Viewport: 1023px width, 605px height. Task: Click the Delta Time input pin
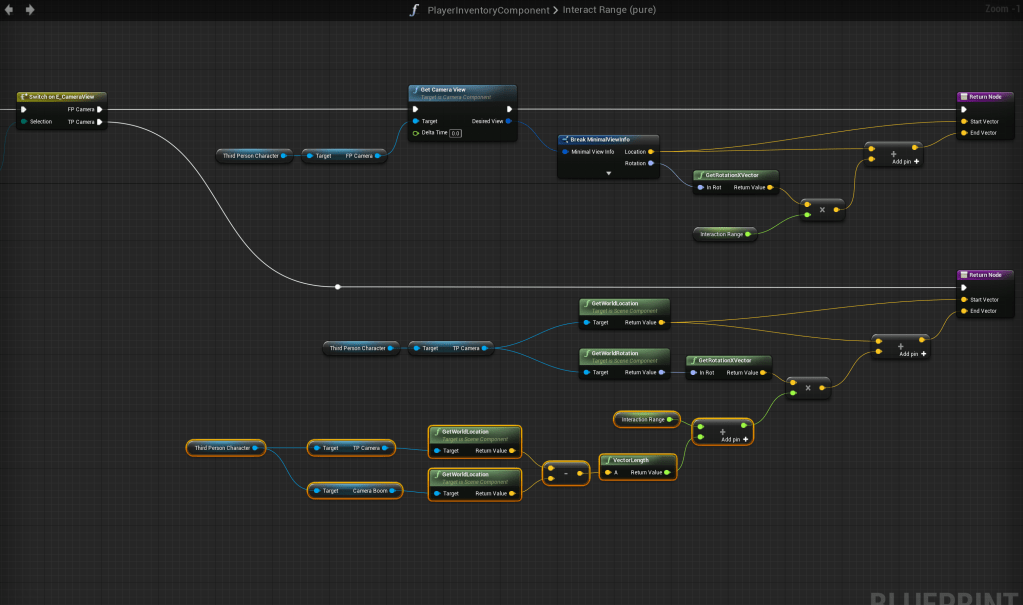pyautogui.click(x=416, y=133)
